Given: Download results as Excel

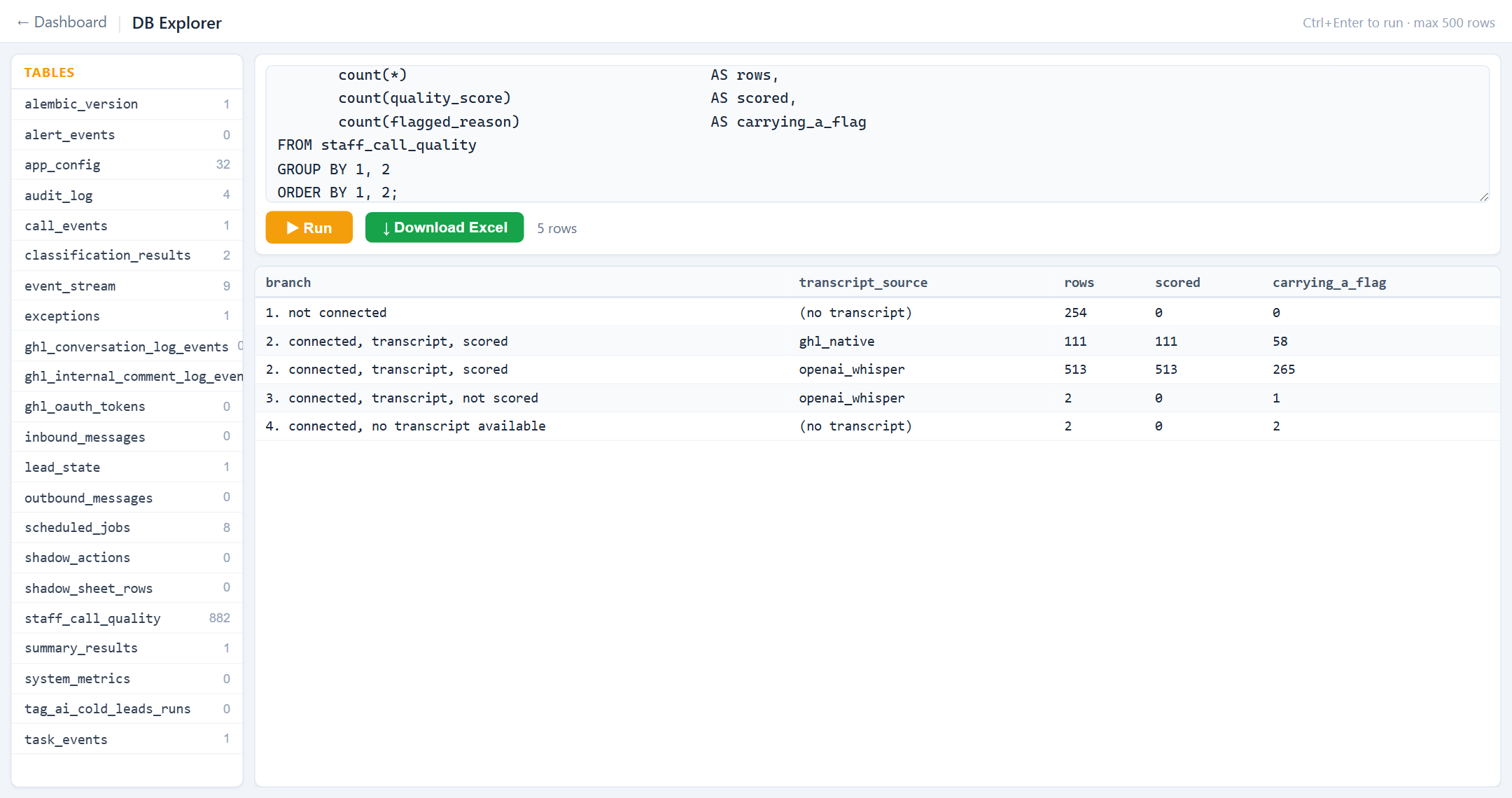Looking at the screenshot, I should coord(444,227).
